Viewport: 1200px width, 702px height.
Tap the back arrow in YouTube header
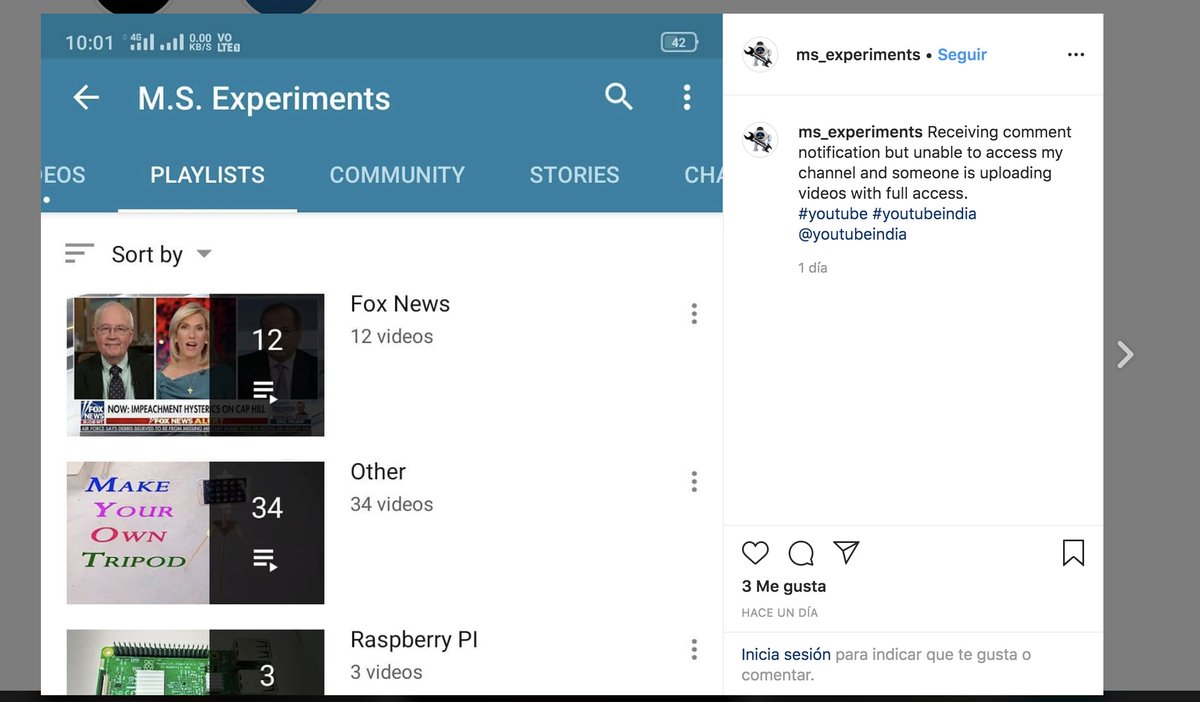pyautogui.click(x=87, y=97)
